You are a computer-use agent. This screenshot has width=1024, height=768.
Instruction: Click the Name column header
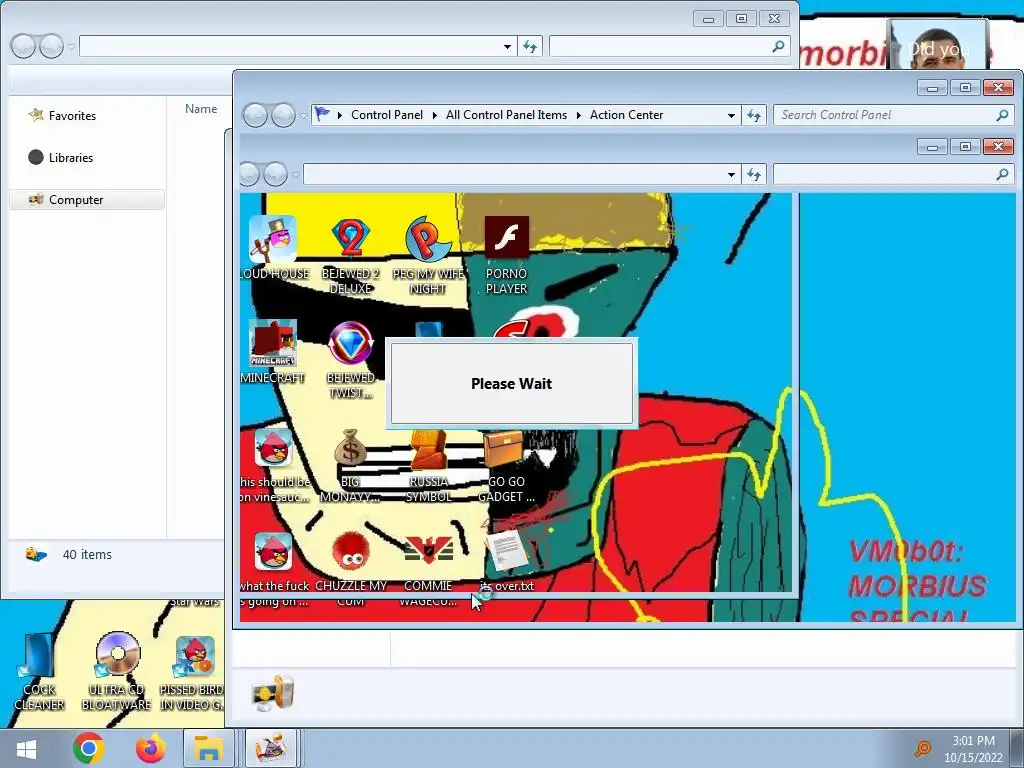(x=200, y=109)
